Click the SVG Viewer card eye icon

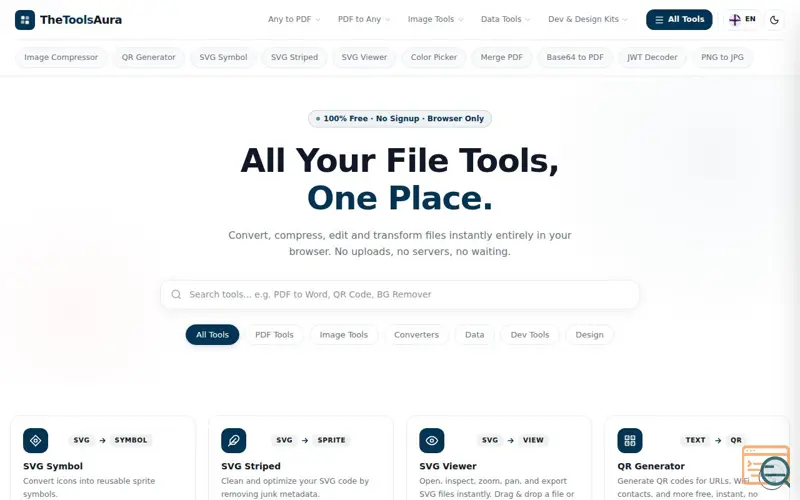[x=432, y=440]
